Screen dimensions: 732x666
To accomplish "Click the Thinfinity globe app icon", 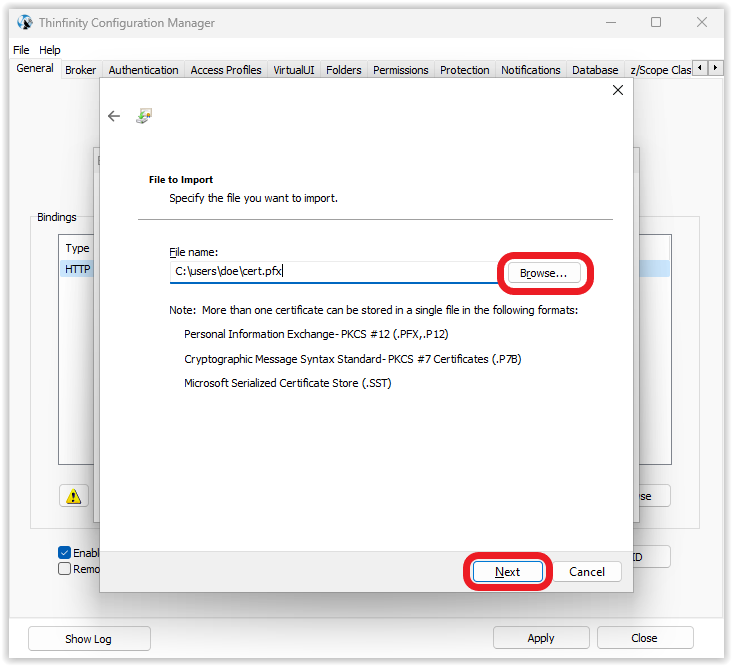I will coord(25,22).
